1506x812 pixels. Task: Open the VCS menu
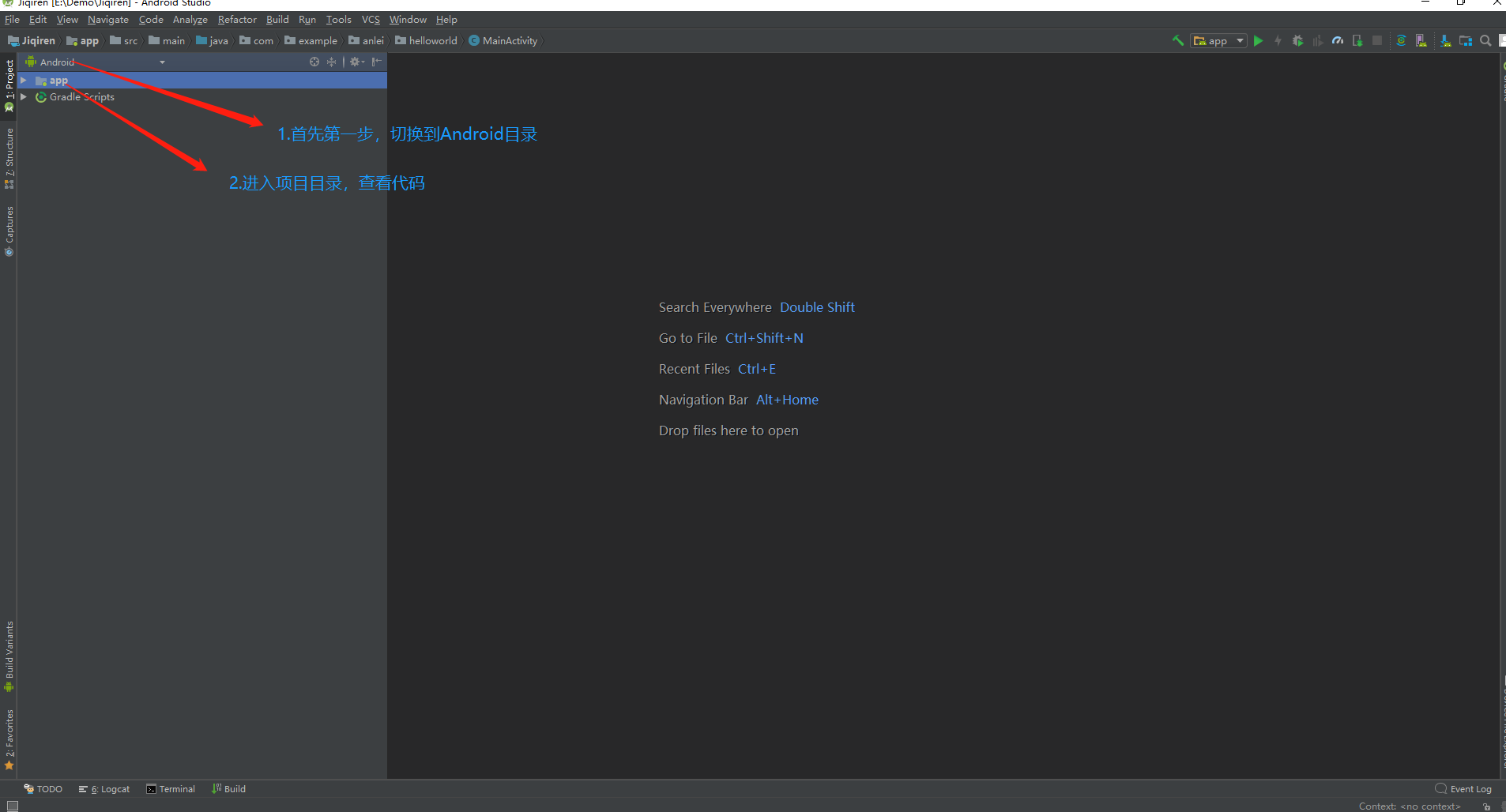click(x=371, y=19)
